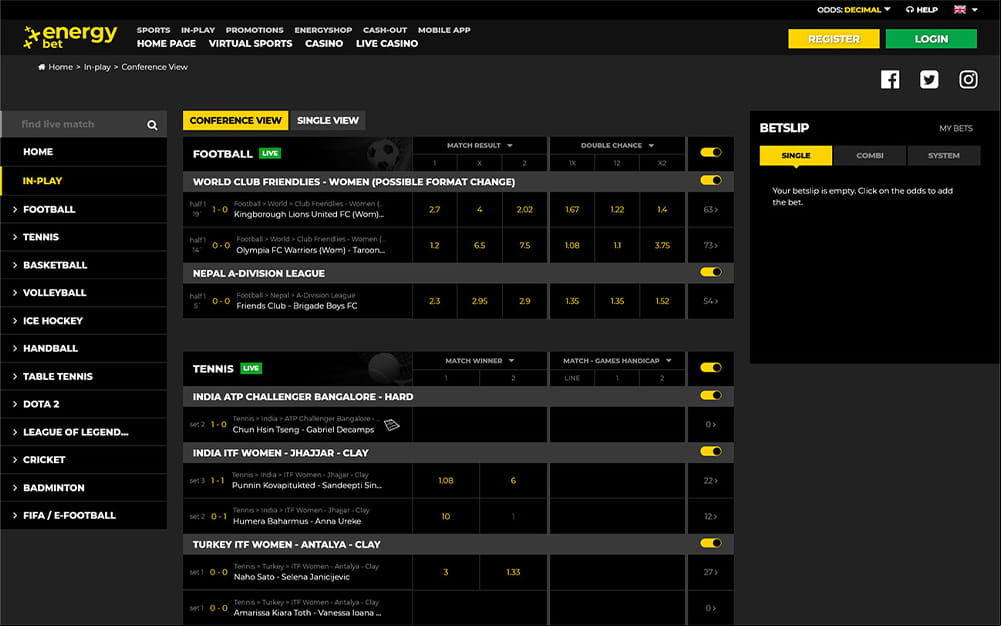1001x626 pixels.
Task: Expand Football in the sidebar
Action: click(x=84, y=209)
